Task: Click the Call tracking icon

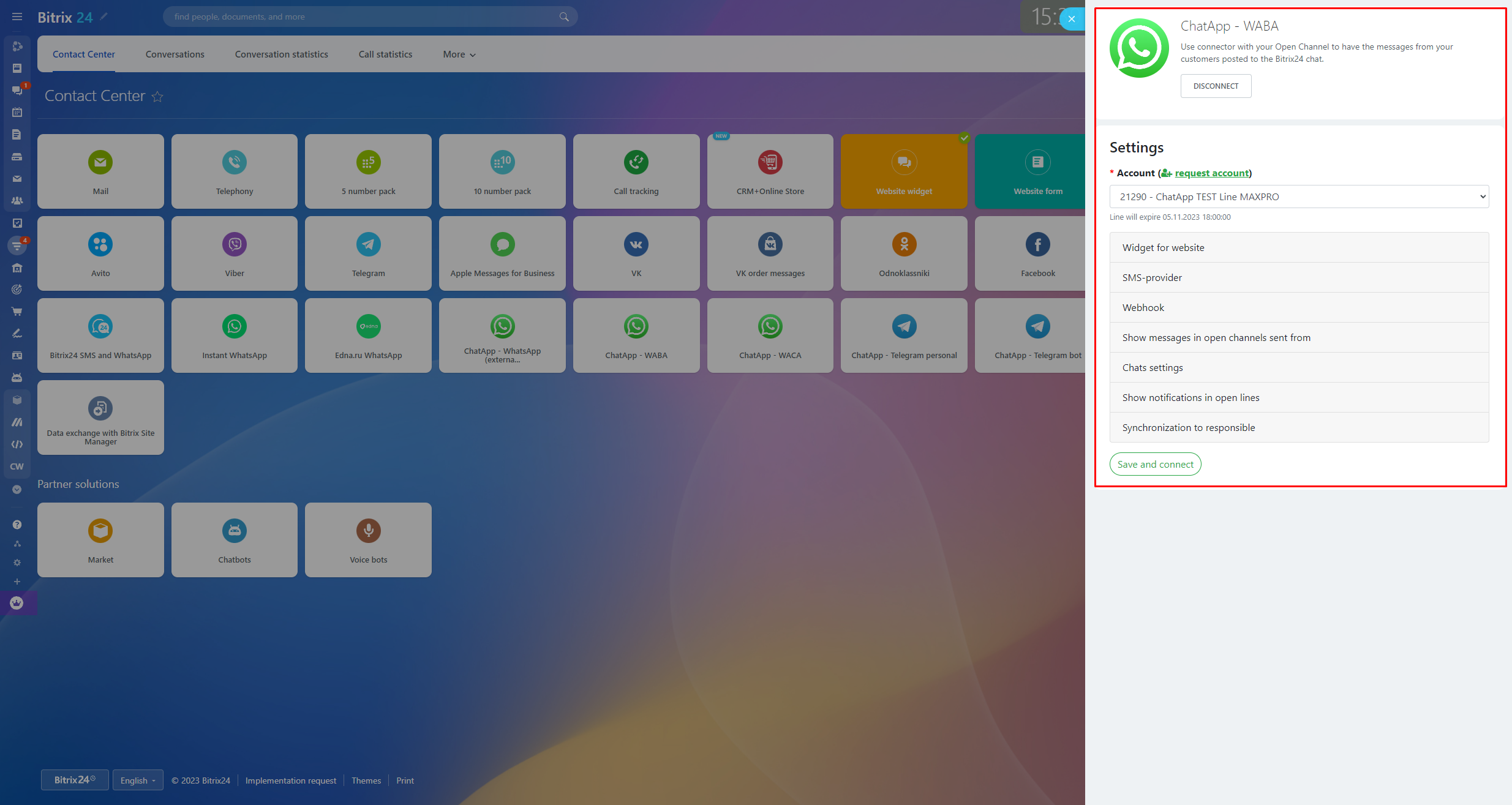Action: coord(636,162)
